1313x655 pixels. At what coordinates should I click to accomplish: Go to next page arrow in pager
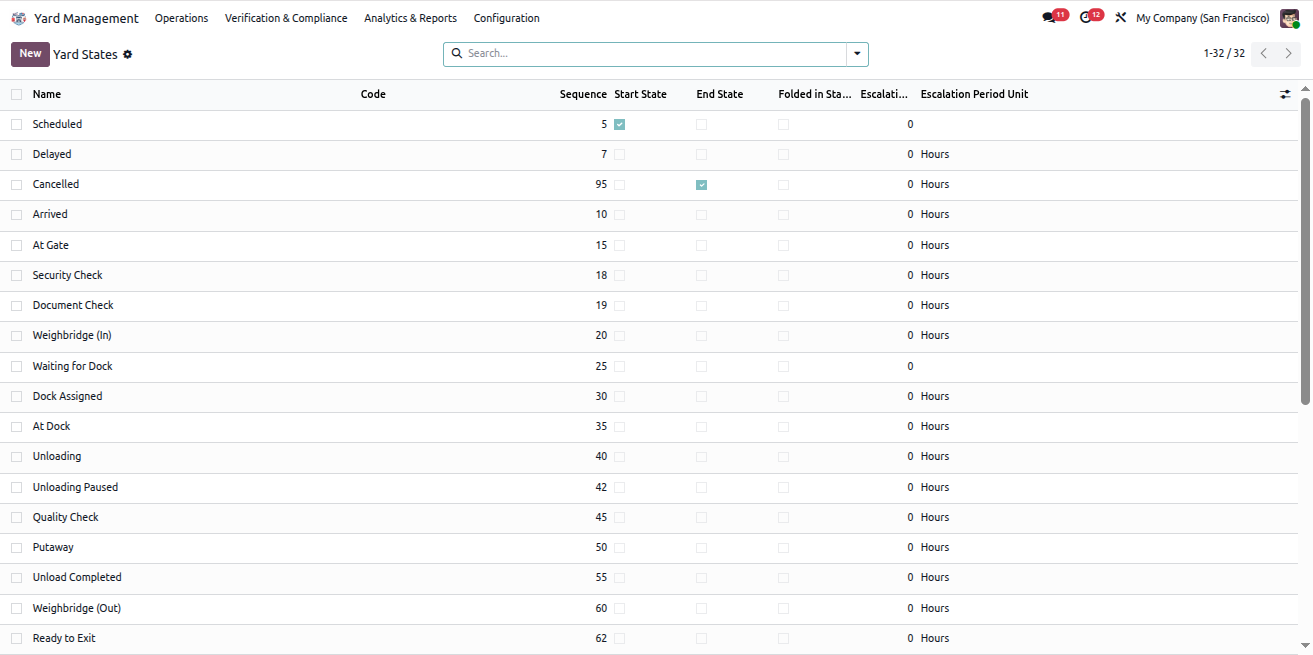(x=1289, y=54)
